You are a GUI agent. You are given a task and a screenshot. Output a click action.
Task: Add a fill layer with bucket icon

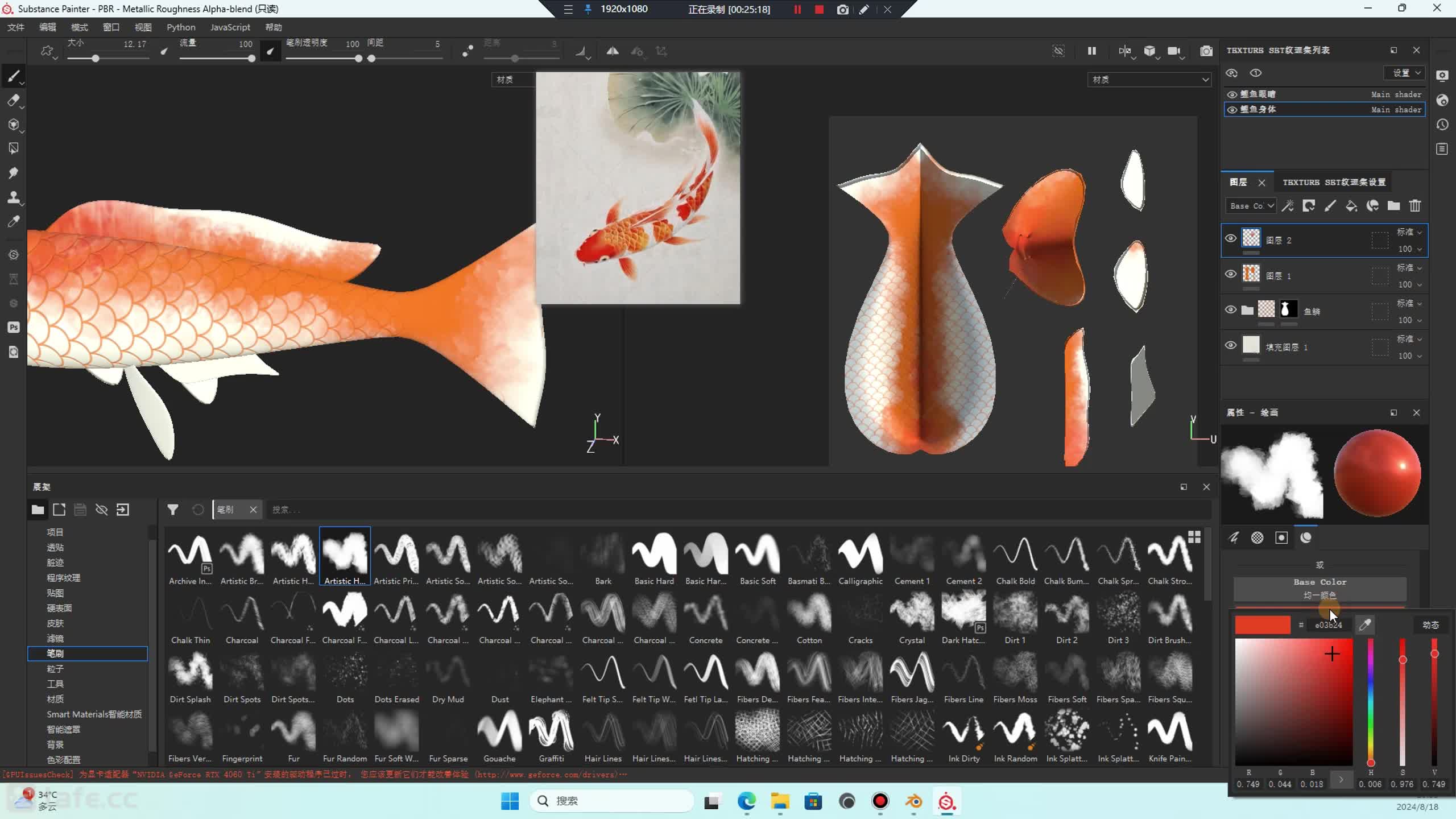tap(1351, 206)
